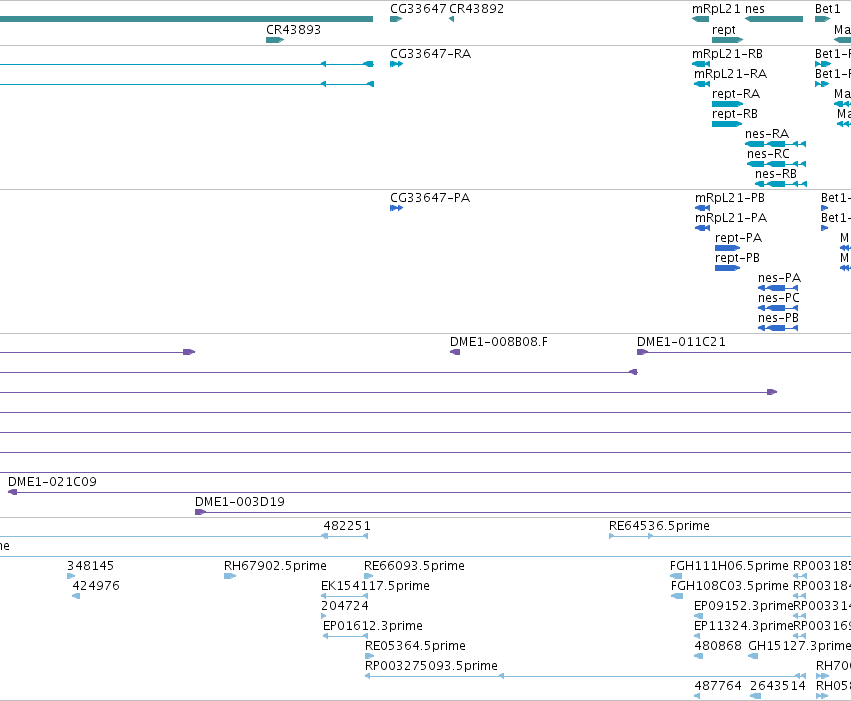Viewport: 851px width, 701px height.
Task: Select the rept-PB protein label
Action: [x=737, y=258]
